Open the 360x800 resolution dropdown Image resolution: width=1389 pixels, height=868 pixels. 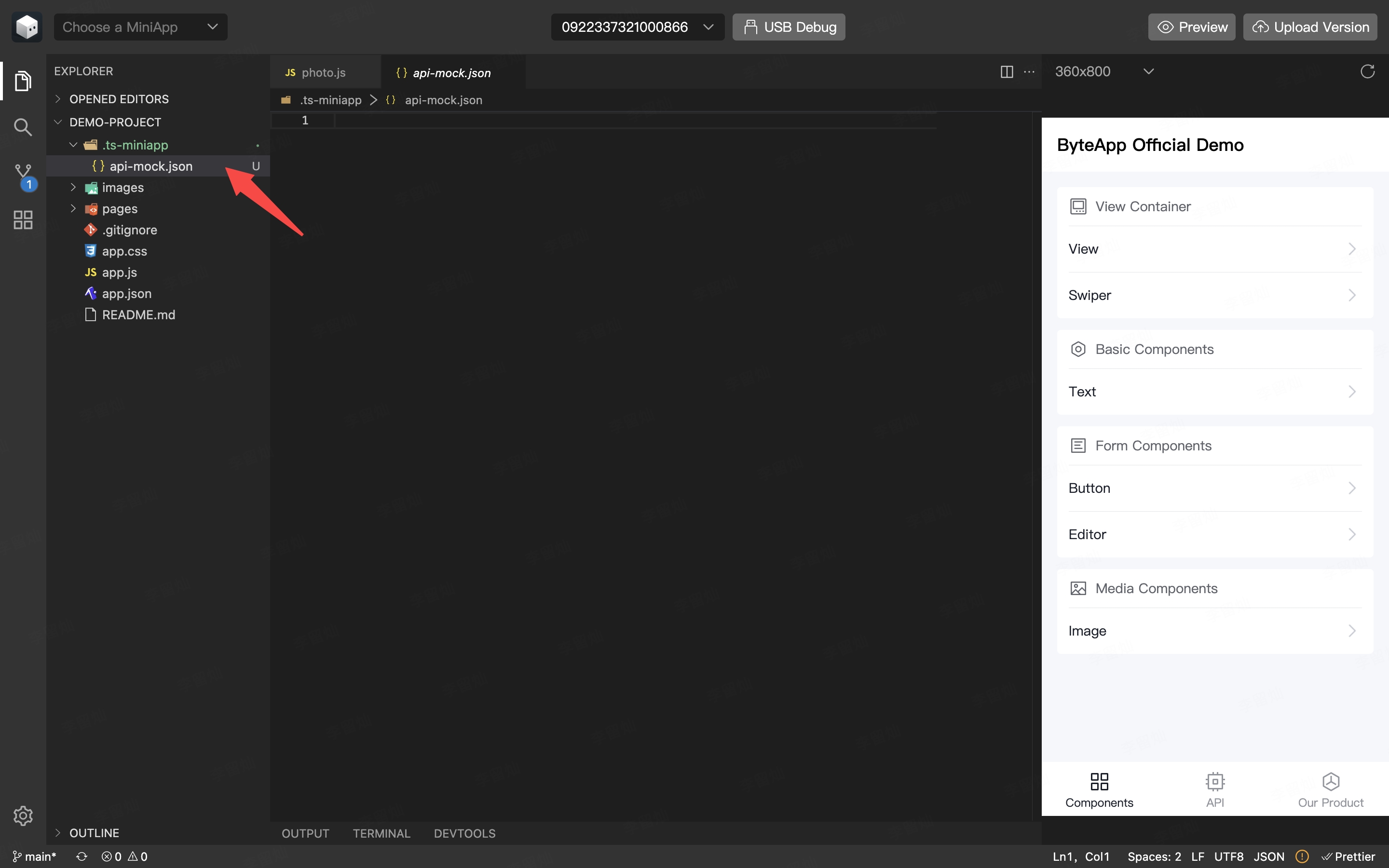pyautogui.click(x=1104, y=71)
